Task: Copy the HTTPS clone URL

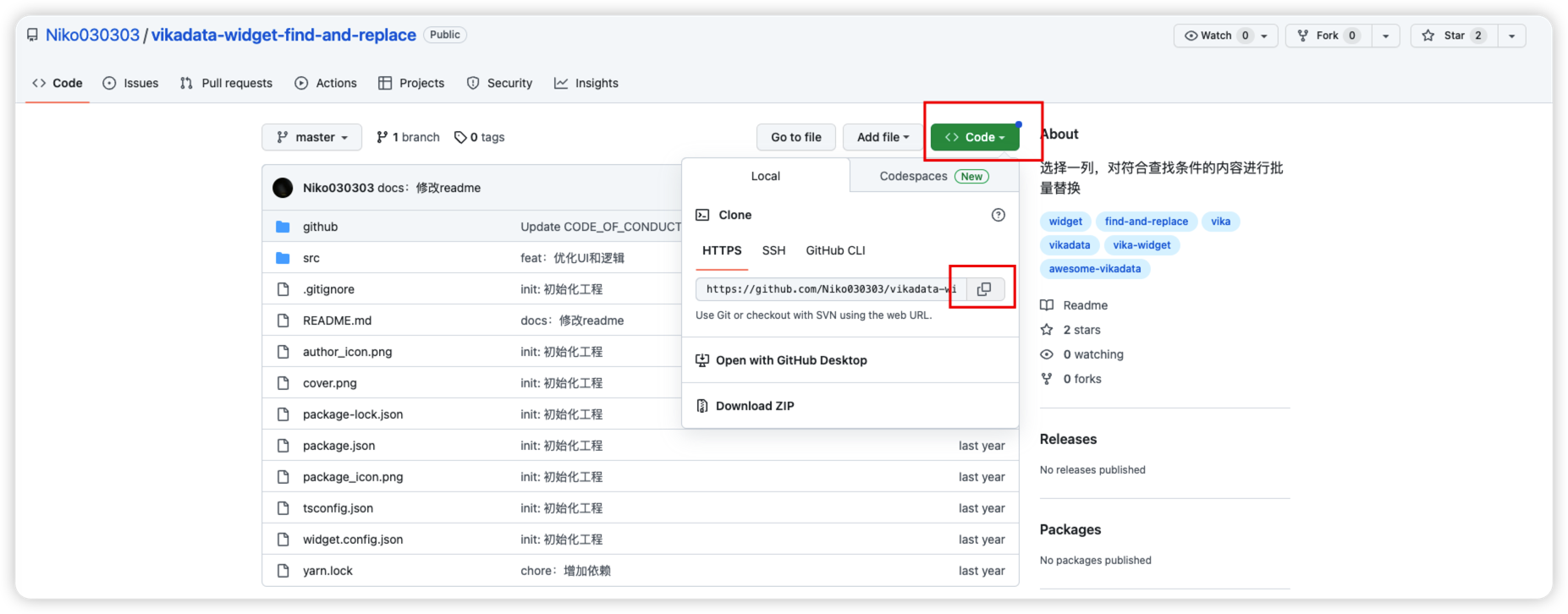Action: point(984,289)
